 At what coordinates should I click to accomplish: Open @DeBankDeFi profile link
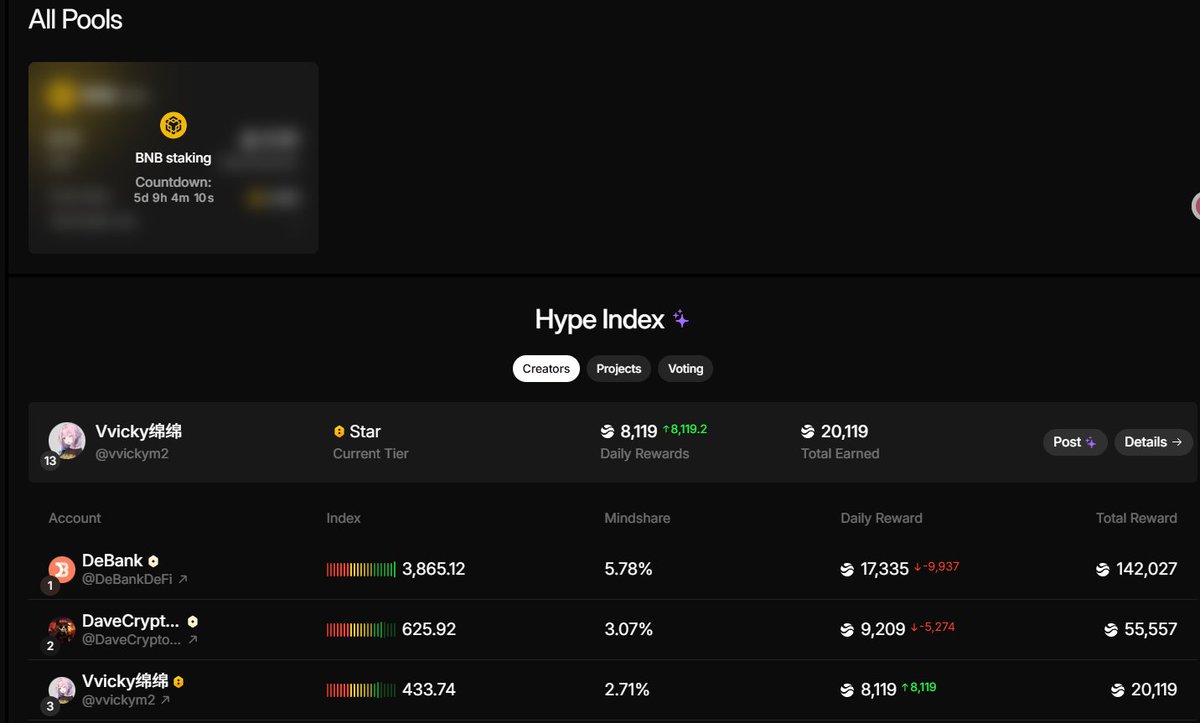(127, 579)
